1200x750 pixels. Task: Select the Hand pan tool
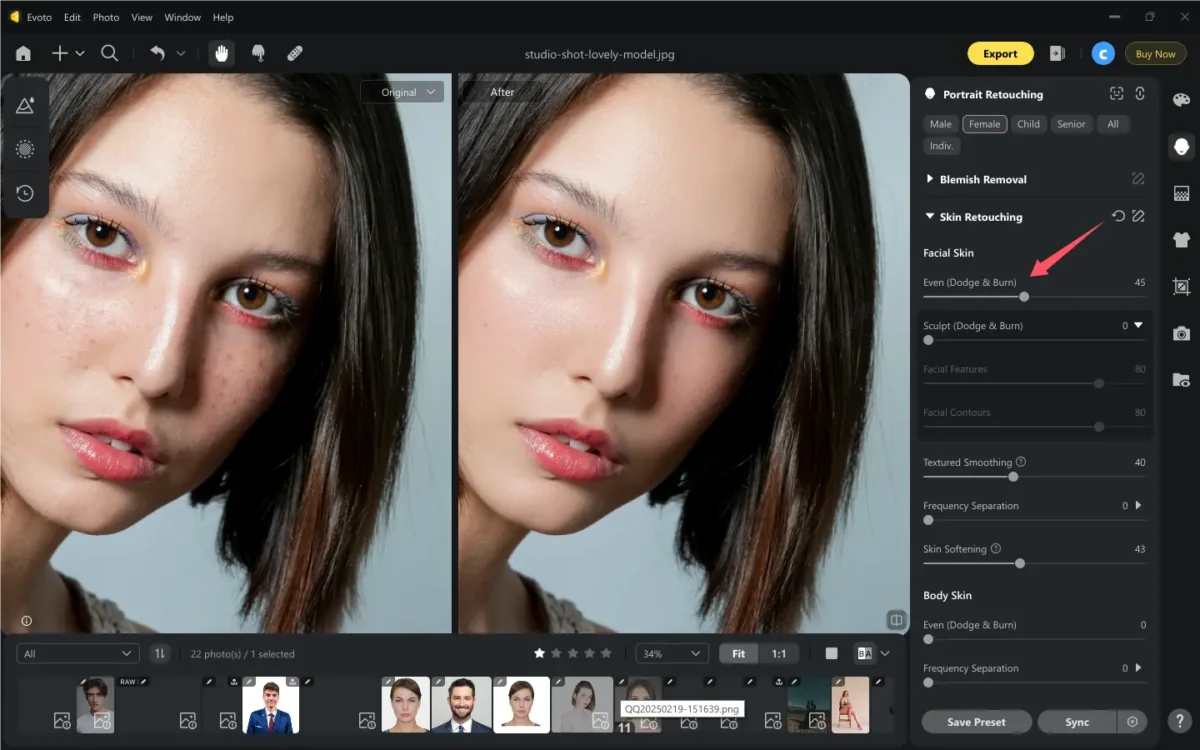pos(221,54)
